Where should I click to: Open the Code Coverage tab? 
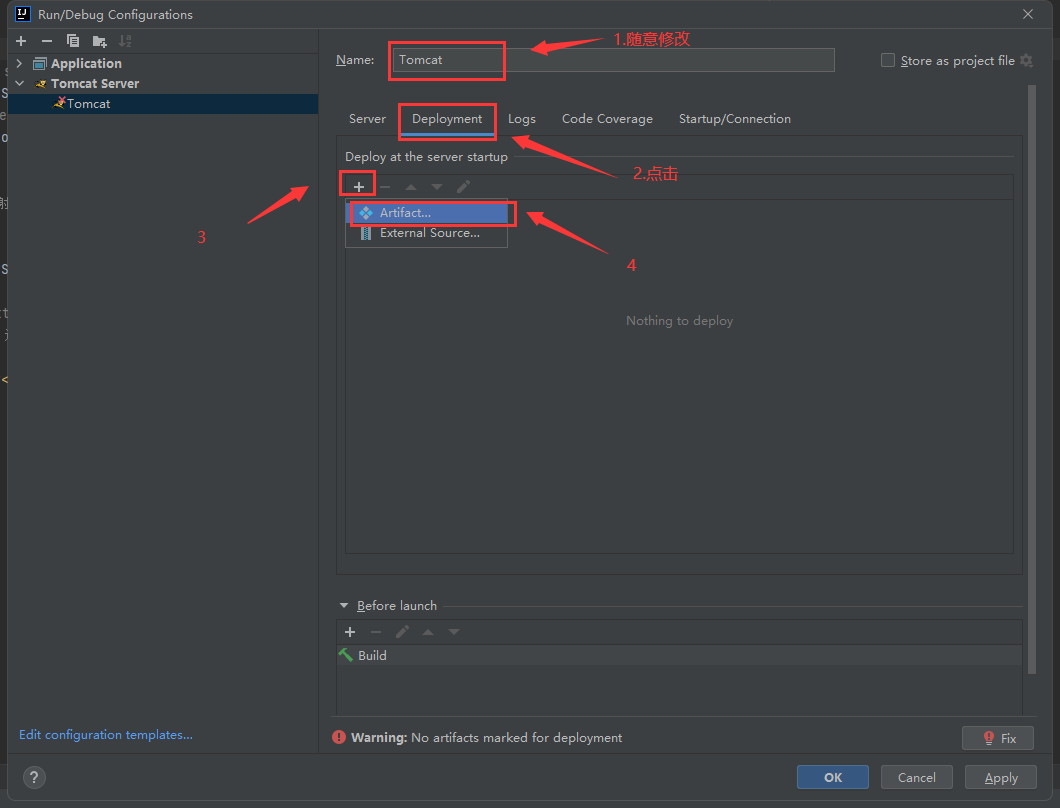607,119
